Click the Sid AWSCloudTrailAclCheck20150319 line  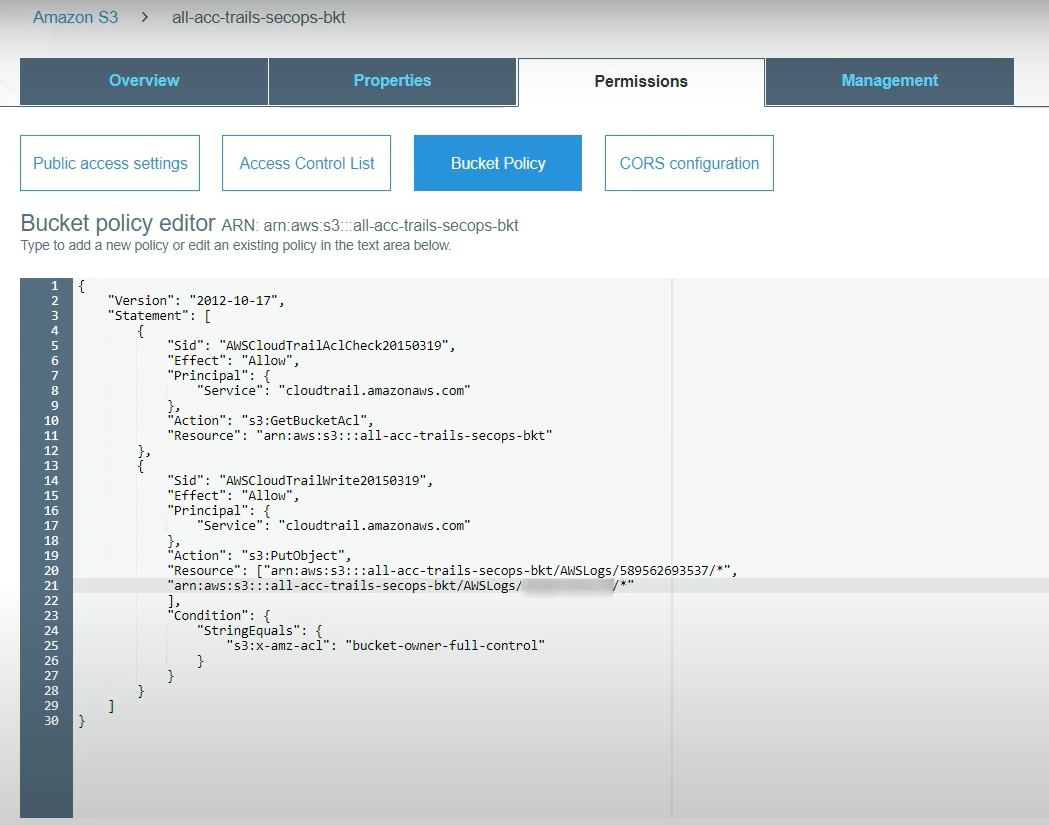(311, 346)
